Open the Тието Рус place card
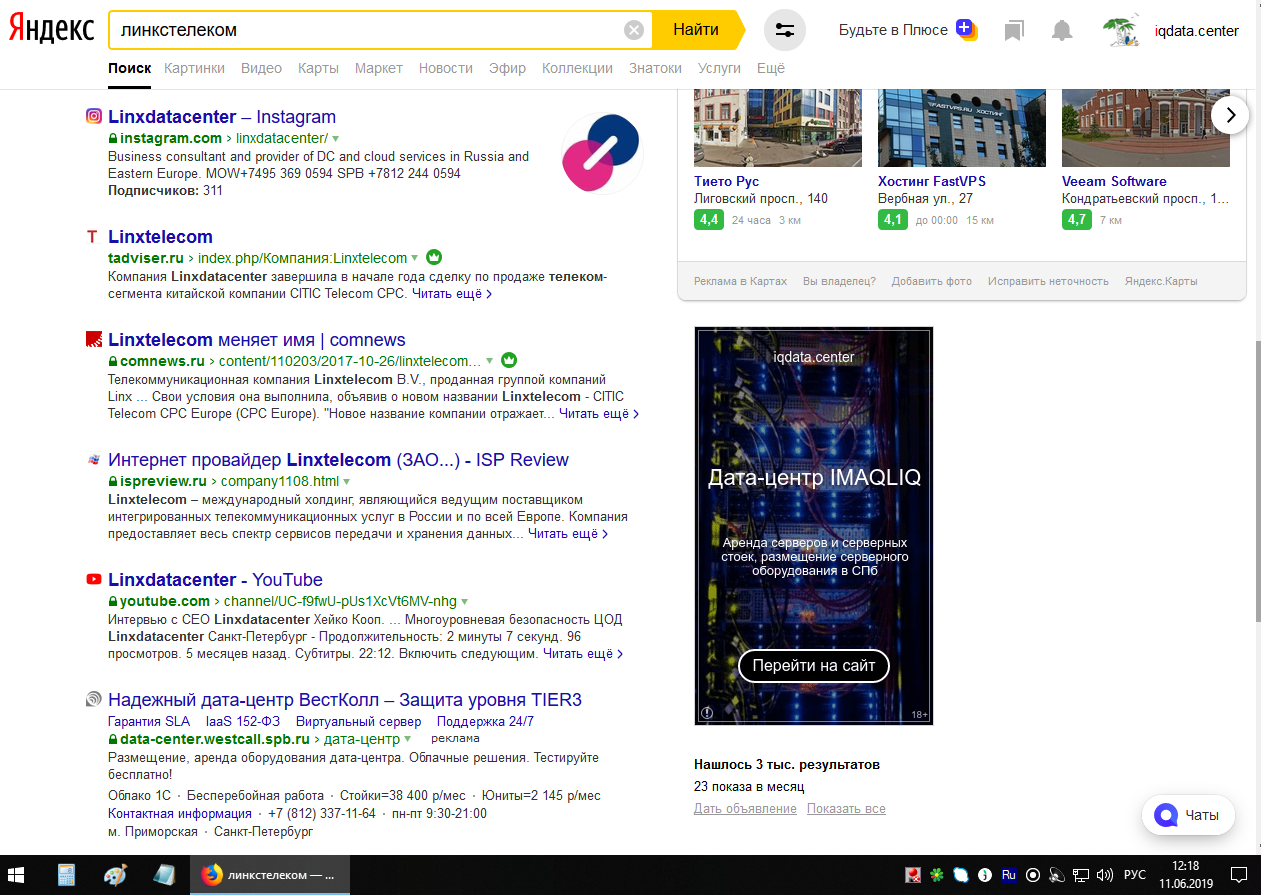This screenshot has width=1261, height=895. click(727, 181)
